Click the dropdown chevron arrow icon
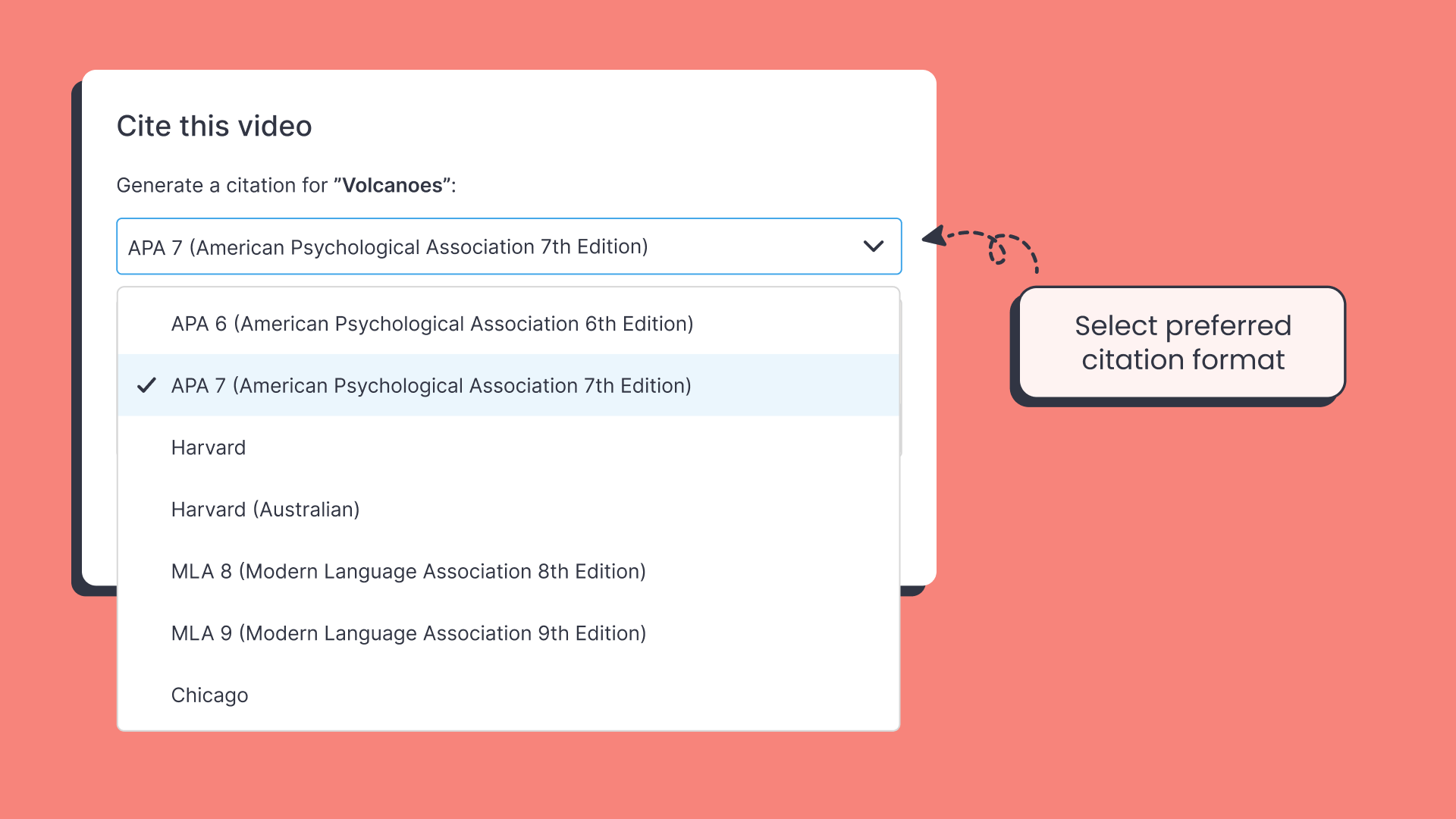The image size is (1456, 819). 873,246
